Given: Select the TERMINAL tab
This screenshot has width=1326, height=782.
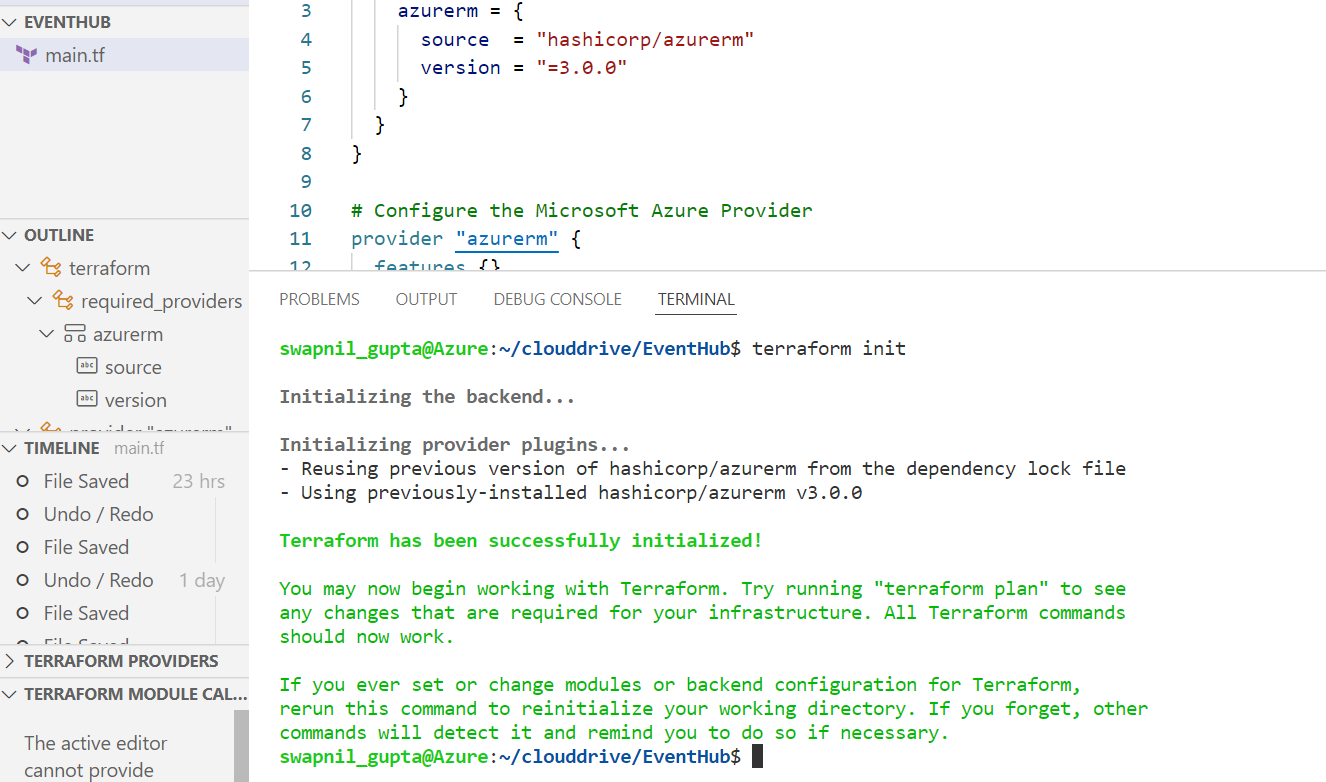Looking at the screenshot, I should 696,299.
